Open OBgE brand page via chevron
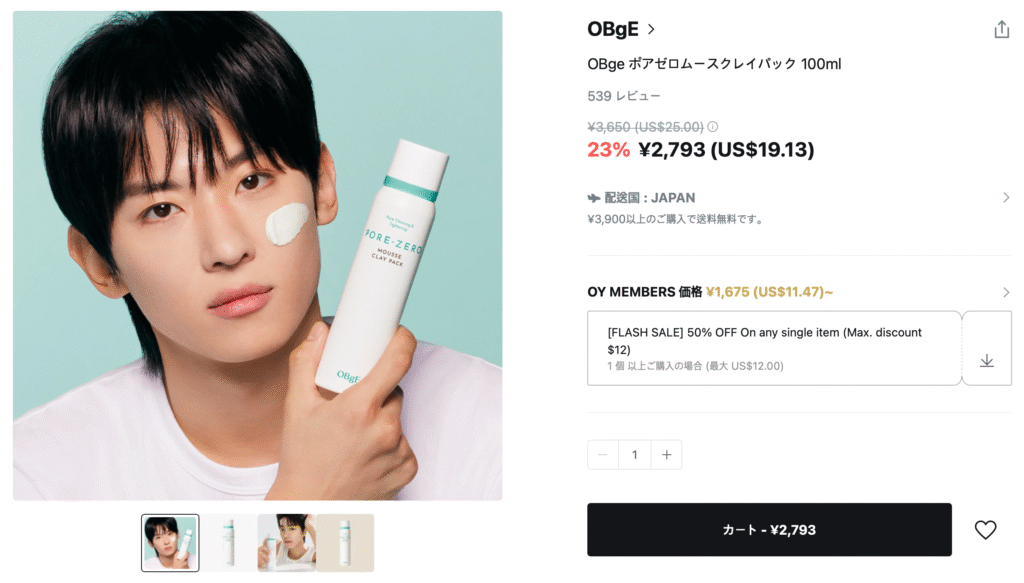 click(x=651, y=29)
